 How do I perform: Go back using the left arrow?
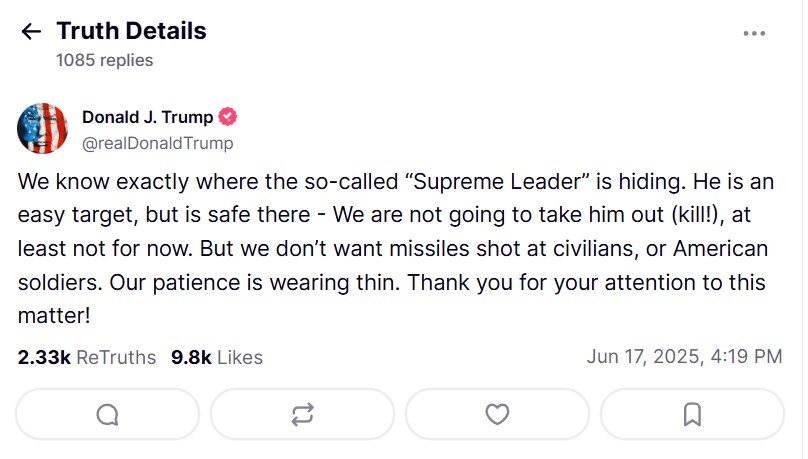click(x=31, y=32)
